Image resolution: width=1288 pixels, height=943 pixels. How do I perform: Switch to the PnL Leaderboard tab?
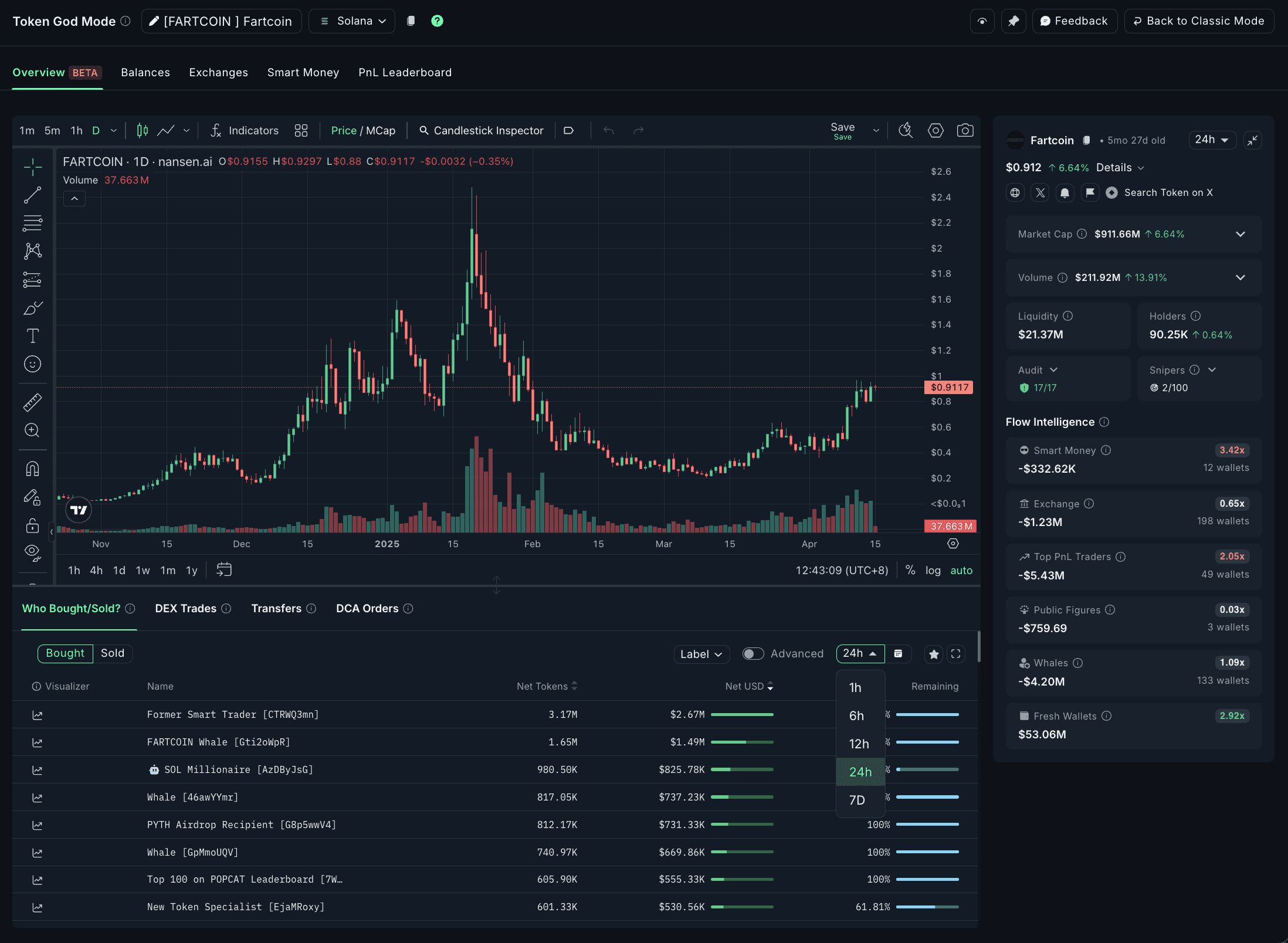405,72
